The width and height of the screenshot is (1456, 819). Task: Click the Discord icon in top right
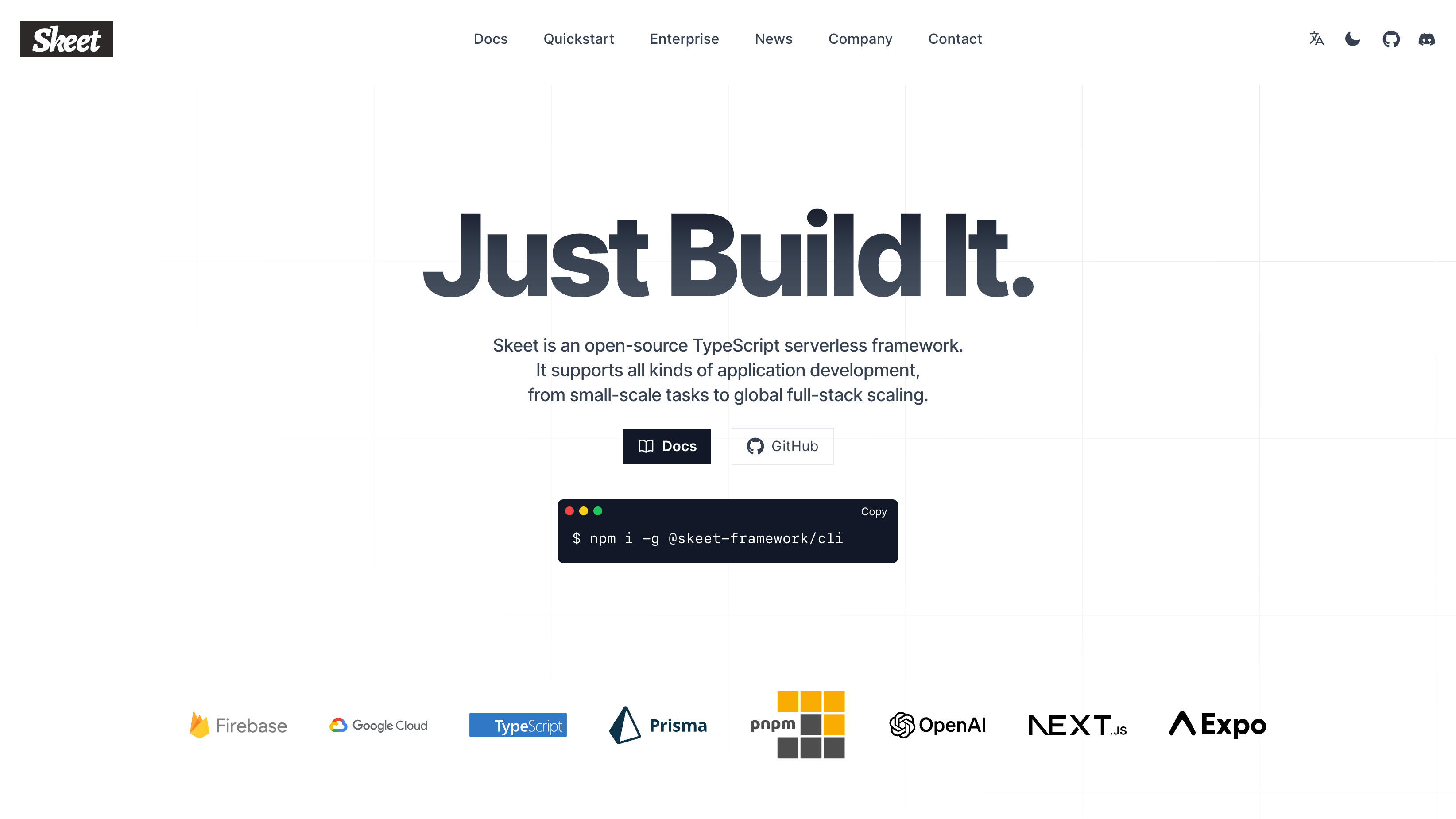point(1426,39)
